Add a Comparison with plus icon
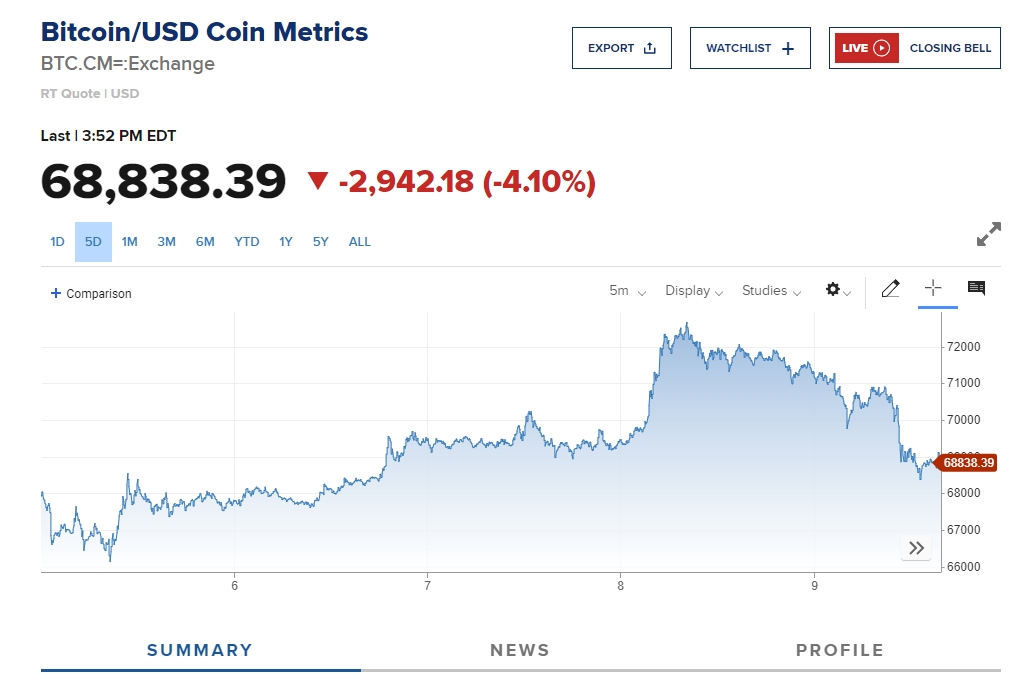The width and height of the screenshot is (1019, 688). (91, 293)
